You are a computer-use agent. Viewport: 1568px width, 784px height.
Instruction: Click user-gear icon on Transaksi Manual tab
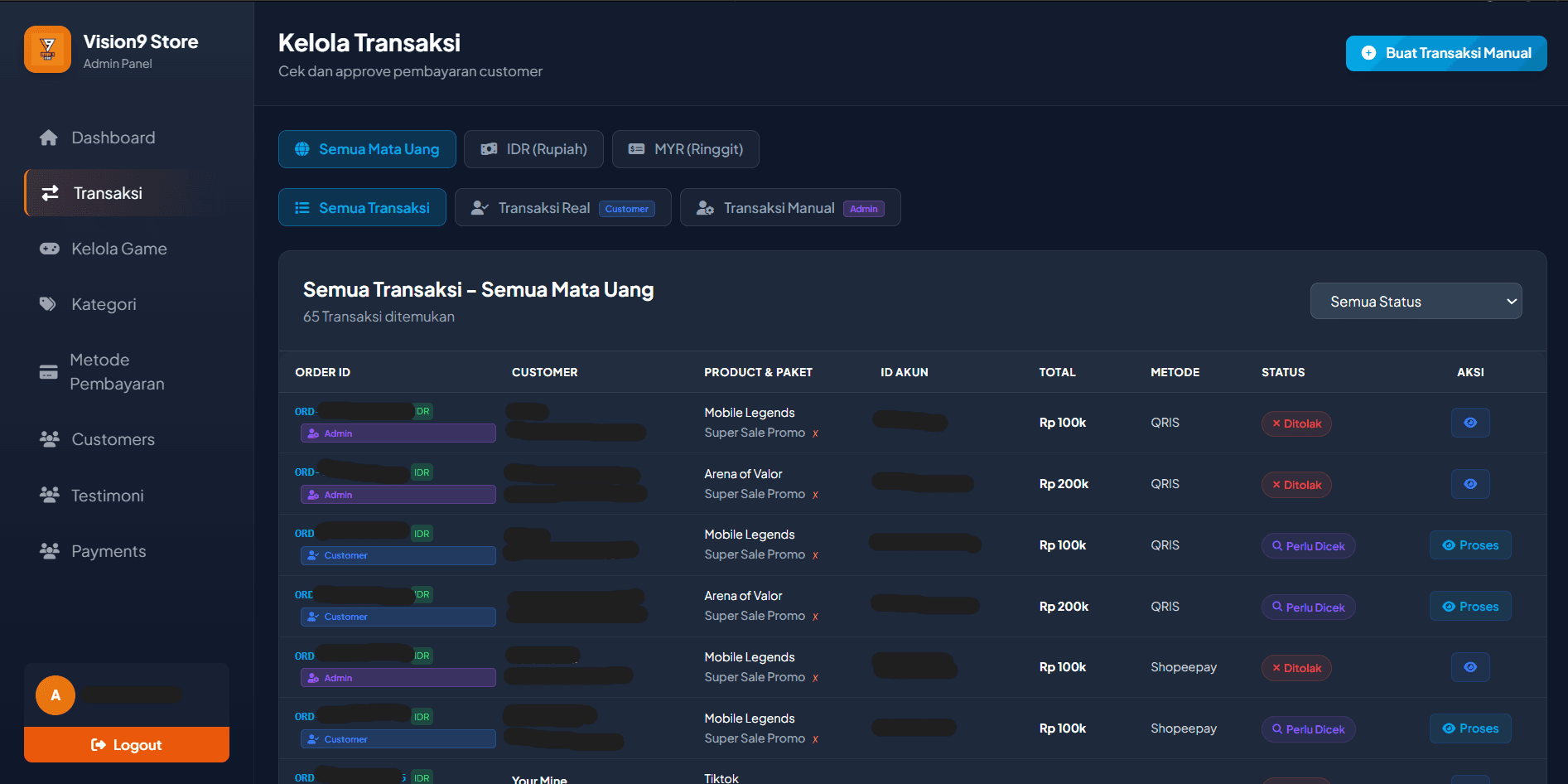click(705, 208)
